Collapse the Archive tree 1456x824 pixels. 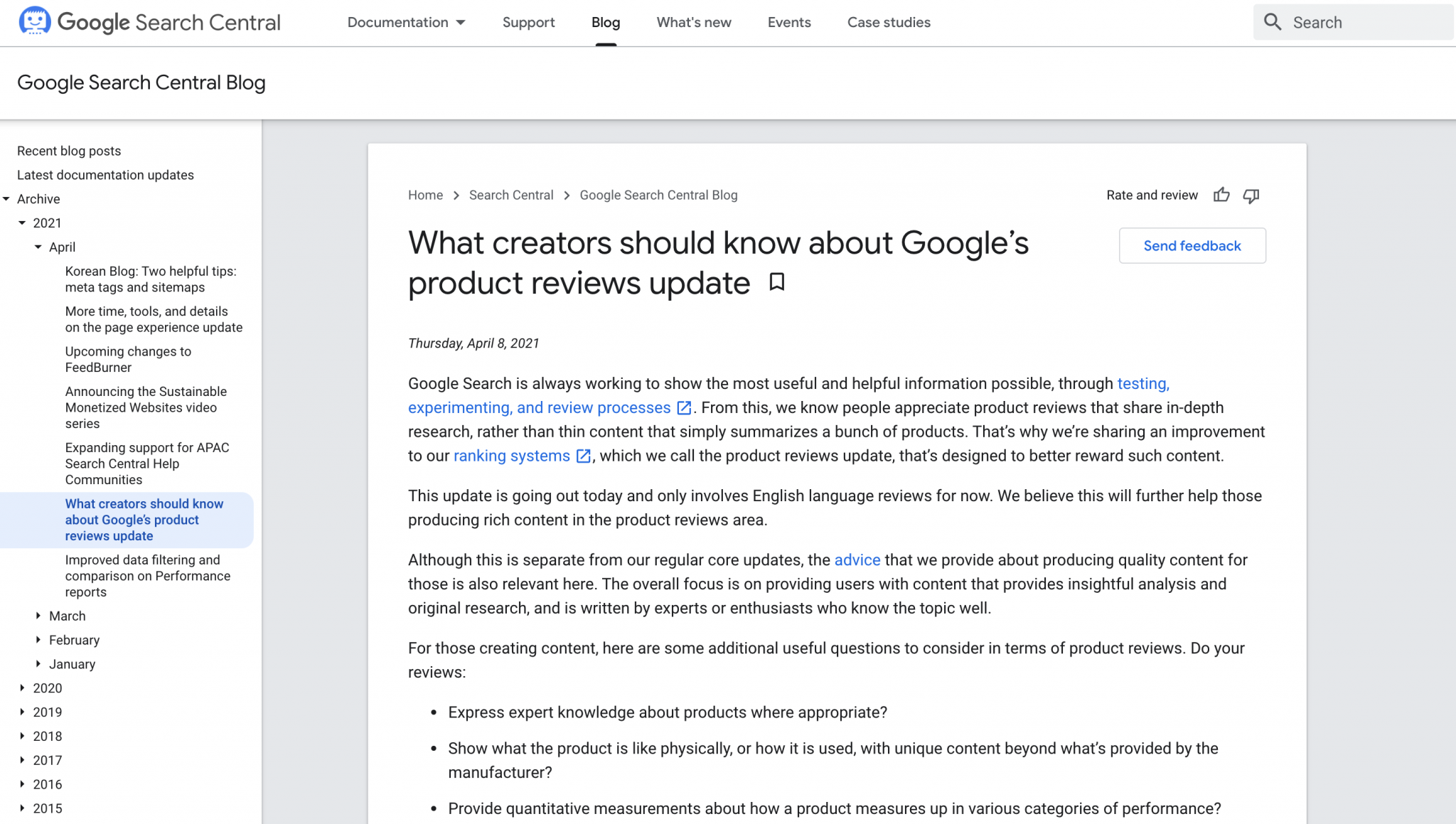pyautogui.click(x=7, y=199)
